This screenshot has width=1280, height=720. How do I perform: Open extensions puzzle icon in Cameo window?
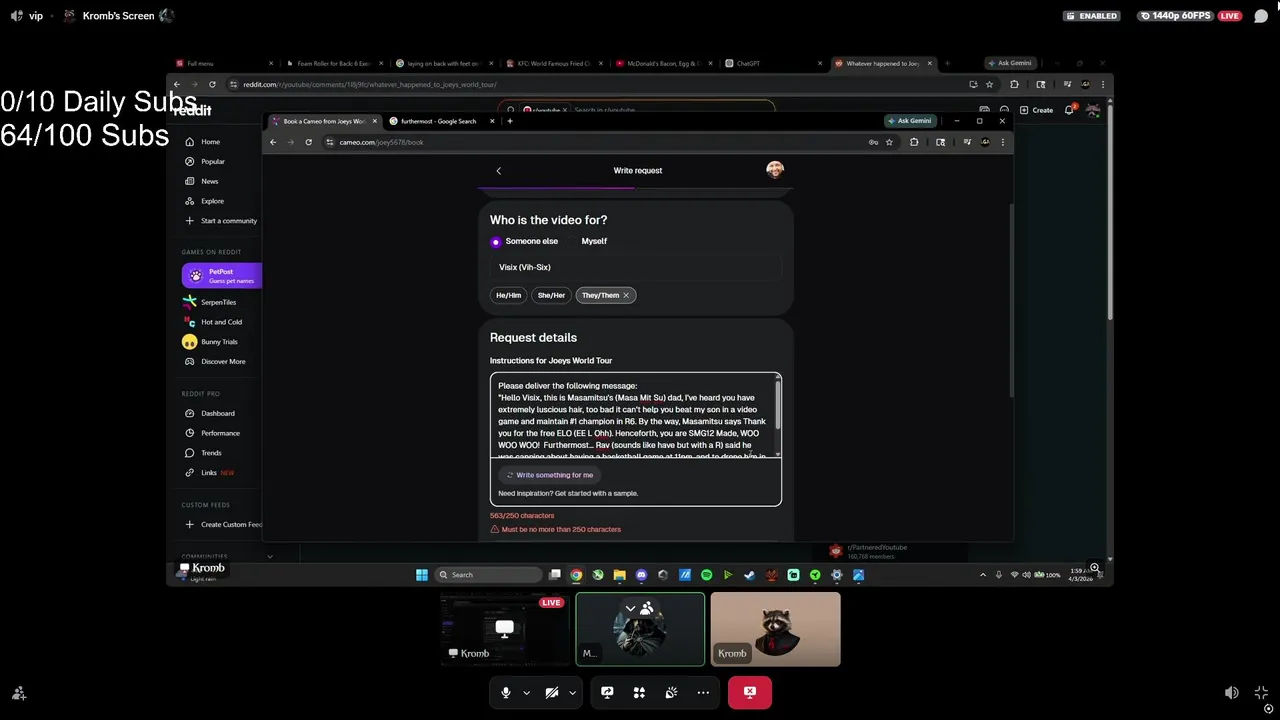pos(914,142)
